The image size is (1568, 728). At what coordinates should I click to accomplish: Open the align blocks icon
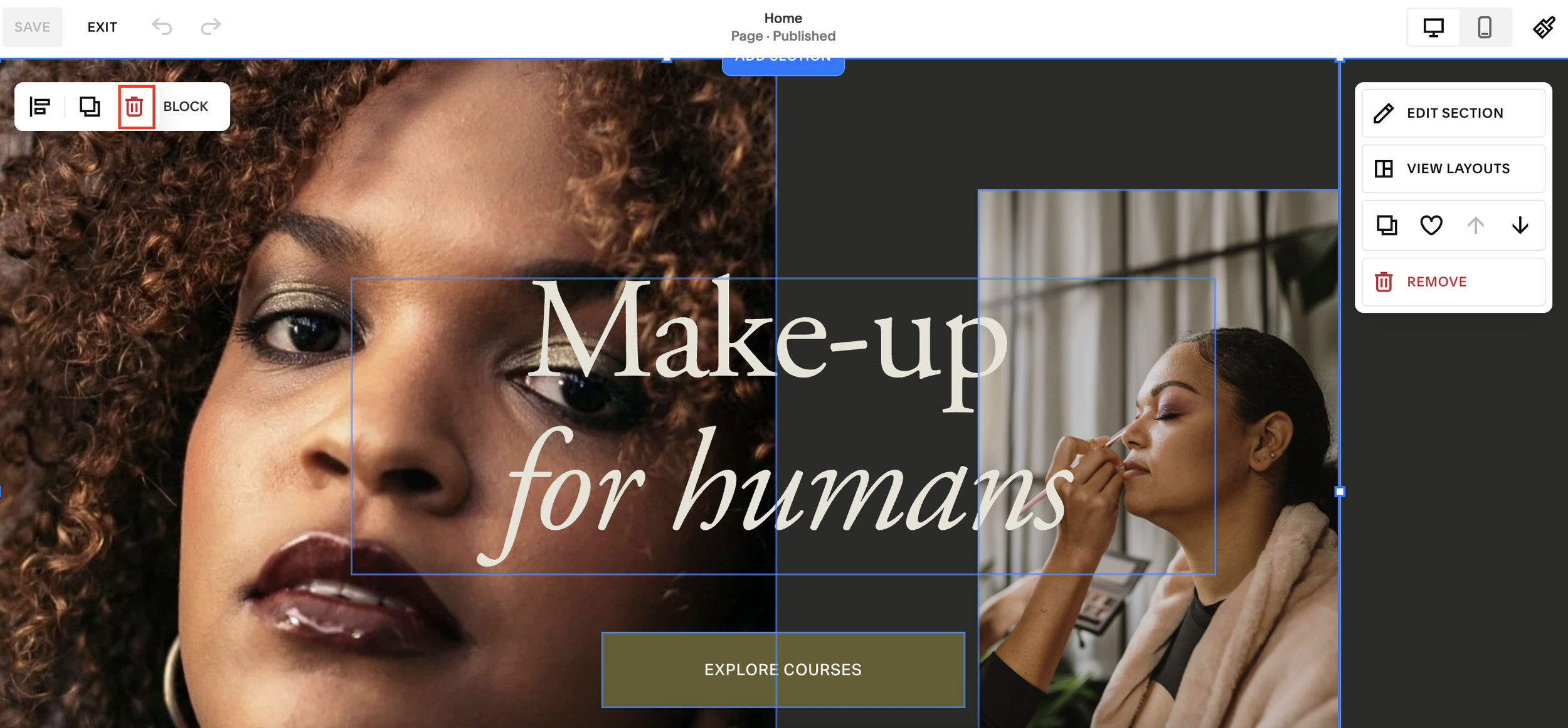[x=40, y=107]
